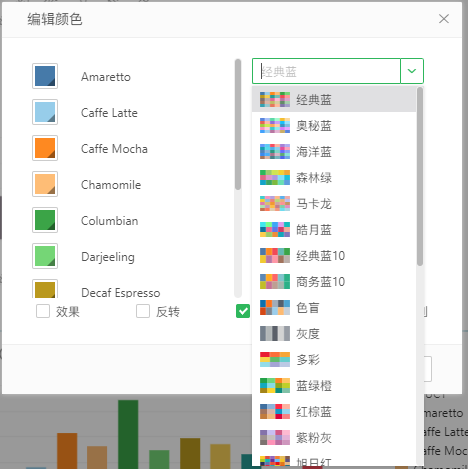The width and height of the screenshot is (468, 469).
Task: Choose the 马卡龙 palette option
Action: (334, 204)
